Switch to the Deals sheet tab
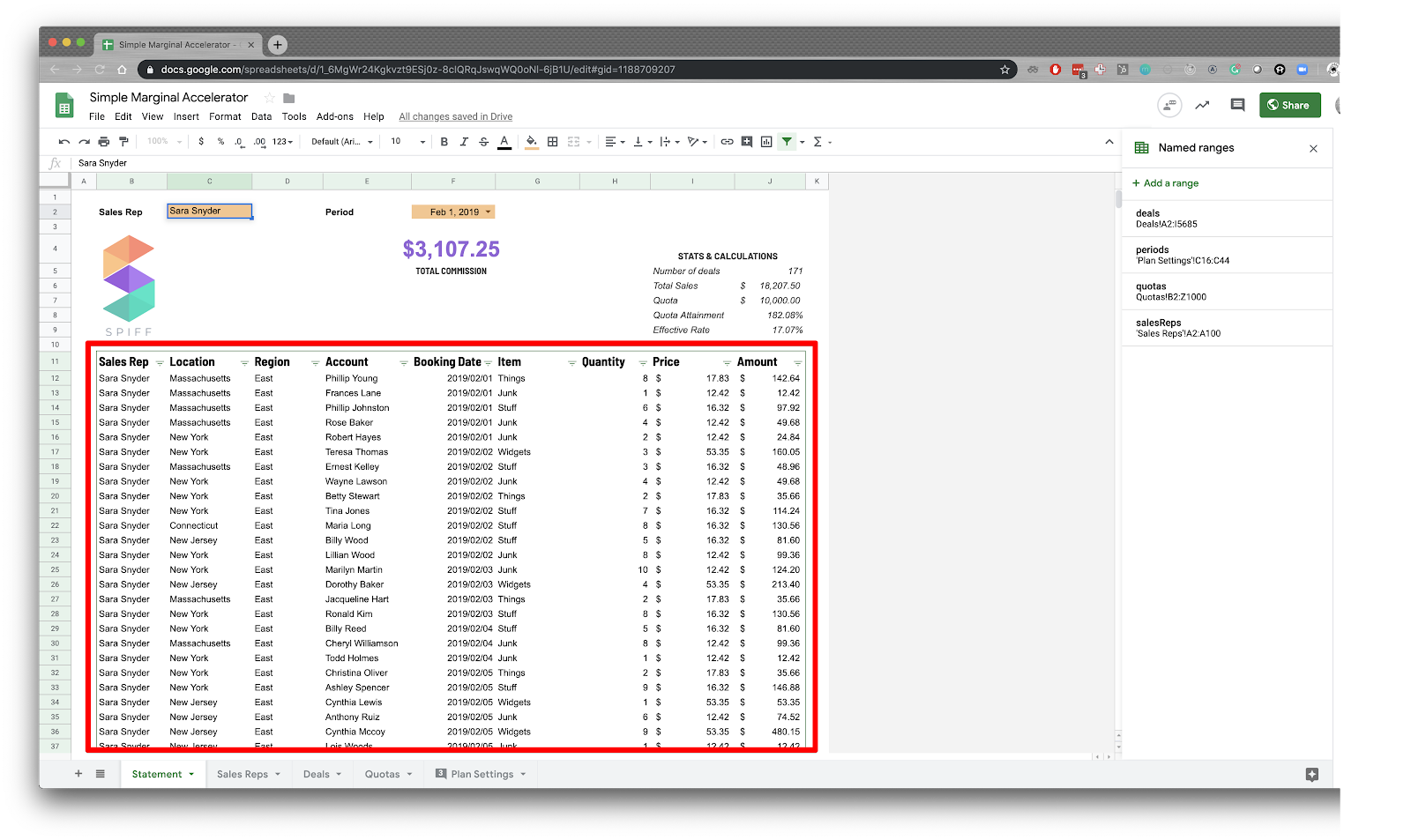The width and height of the screenshot is (1411, 840). pyautogui.click(x=316, y=774)
